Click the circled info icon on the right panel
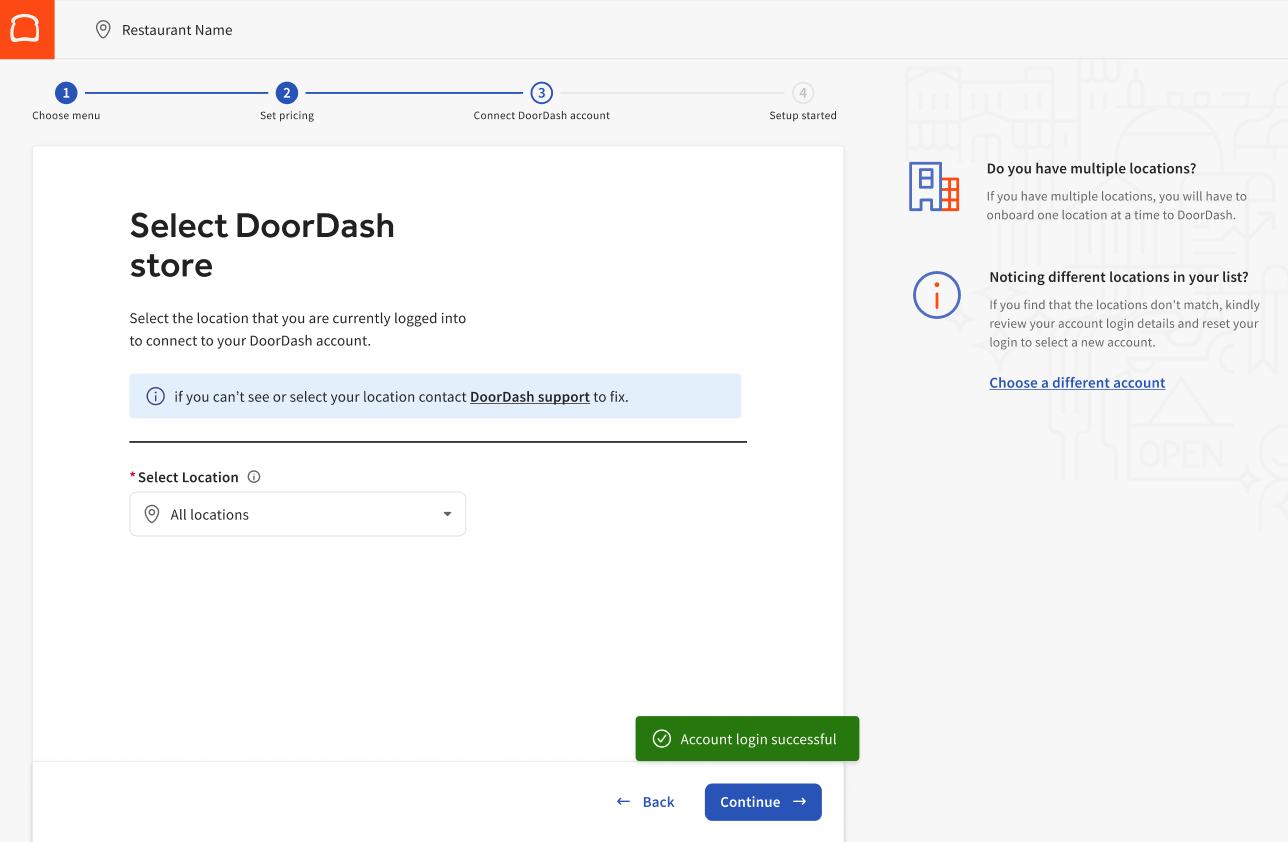Screen dimensions: 1288x842 click(937, 295)
